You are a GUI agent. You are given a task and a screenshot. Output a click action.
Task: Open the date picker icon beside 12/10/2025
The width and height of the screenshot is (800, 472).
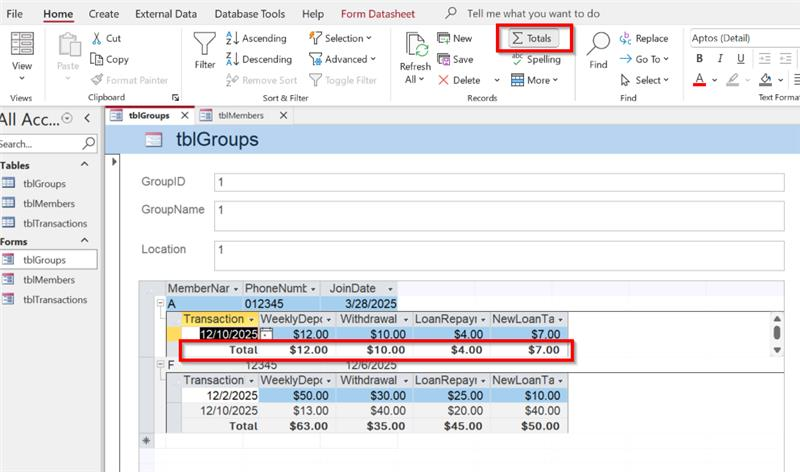pos(266,334)
